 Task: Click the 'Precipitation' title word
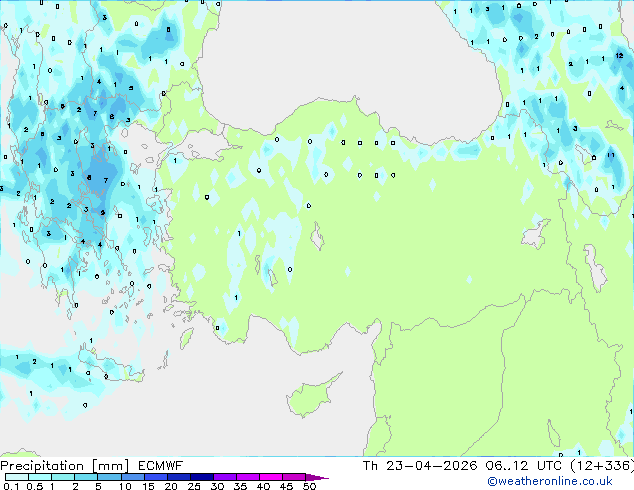pos(42,466)
